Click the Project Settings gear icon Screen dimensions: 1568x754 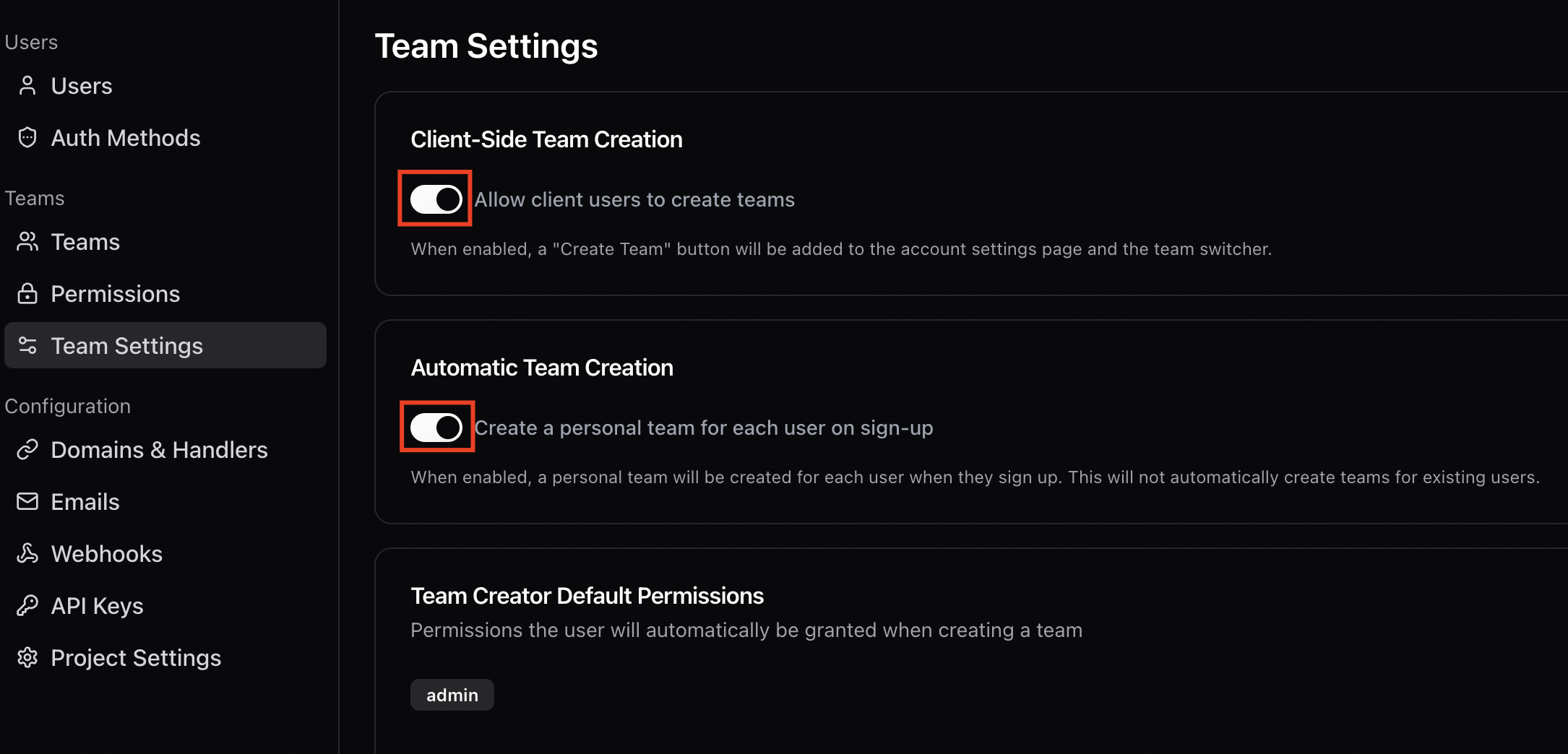pyautogui.click(x=27, y=657)
